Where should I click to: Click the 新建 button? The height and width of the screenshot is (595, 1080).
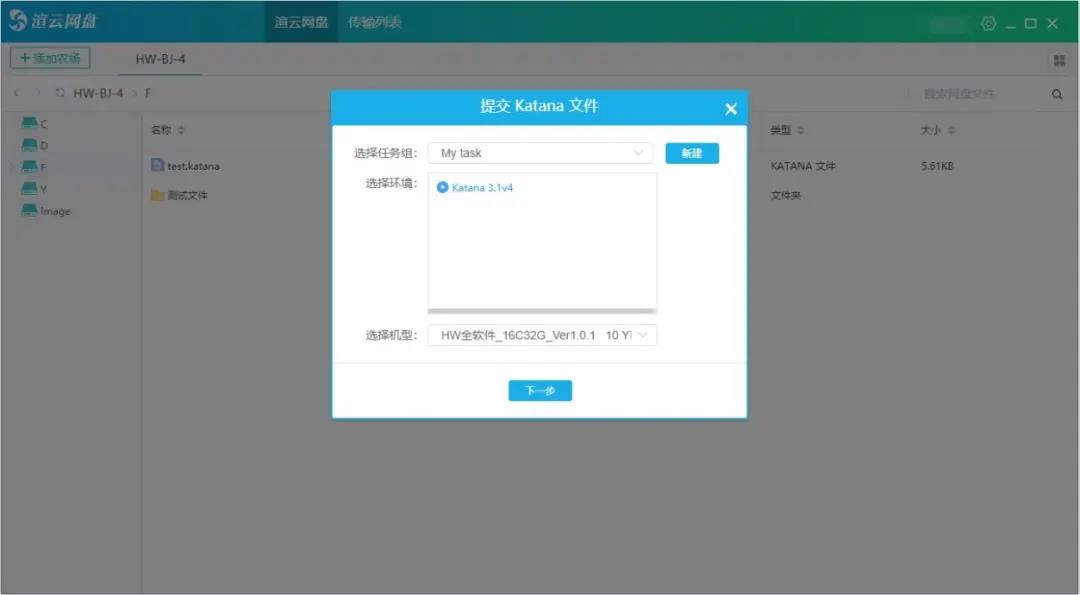coord(692,153)
